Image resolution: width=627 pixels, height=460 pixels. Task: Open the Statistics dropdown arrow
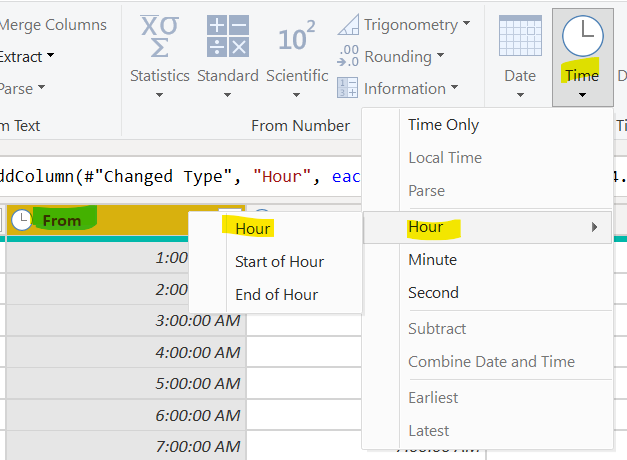[160, 95]
